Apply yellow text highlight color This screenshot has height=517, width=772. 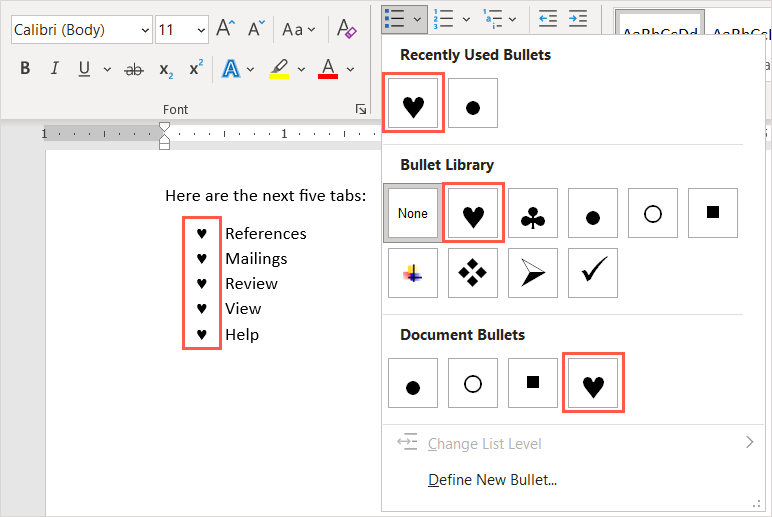coord(279,69)
